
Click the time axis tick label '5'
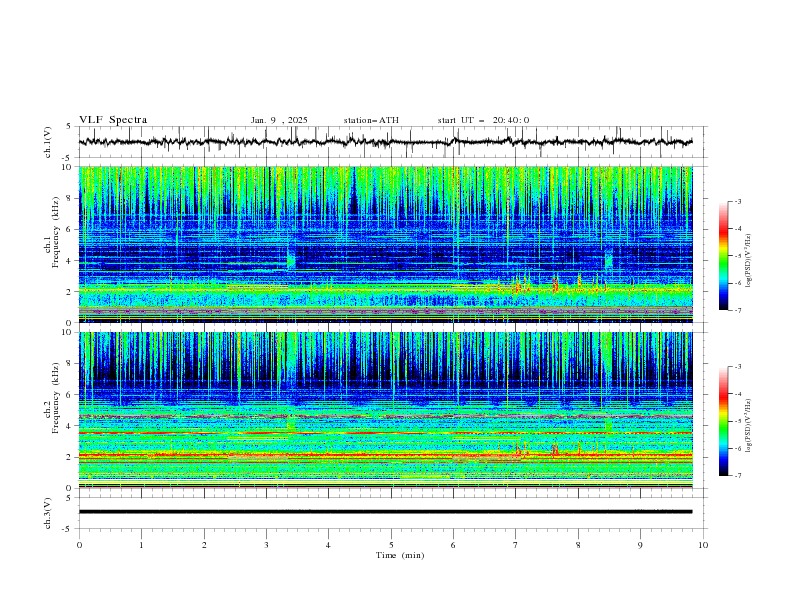pos(391,545)
